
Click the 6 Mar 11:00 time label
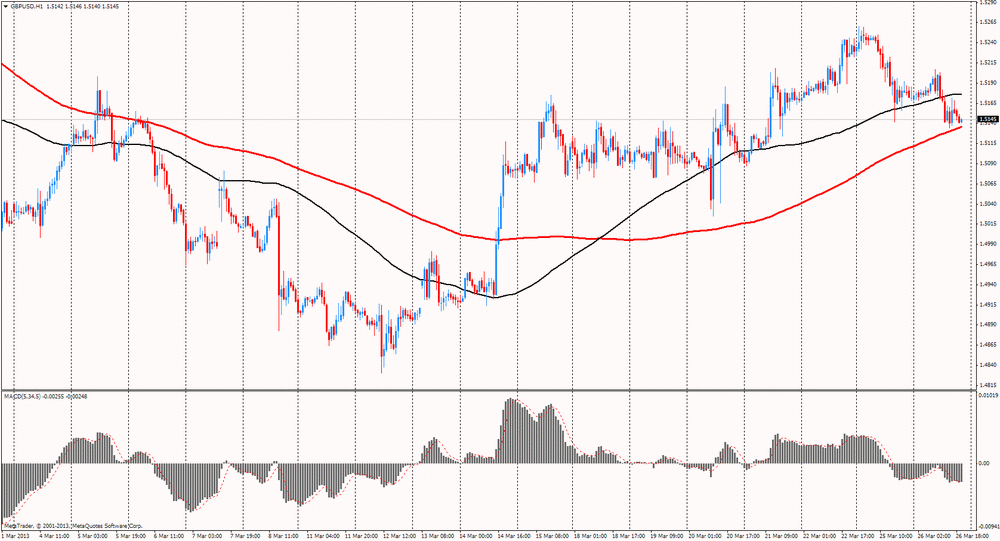pyautogui.click(x=168, y=537)
